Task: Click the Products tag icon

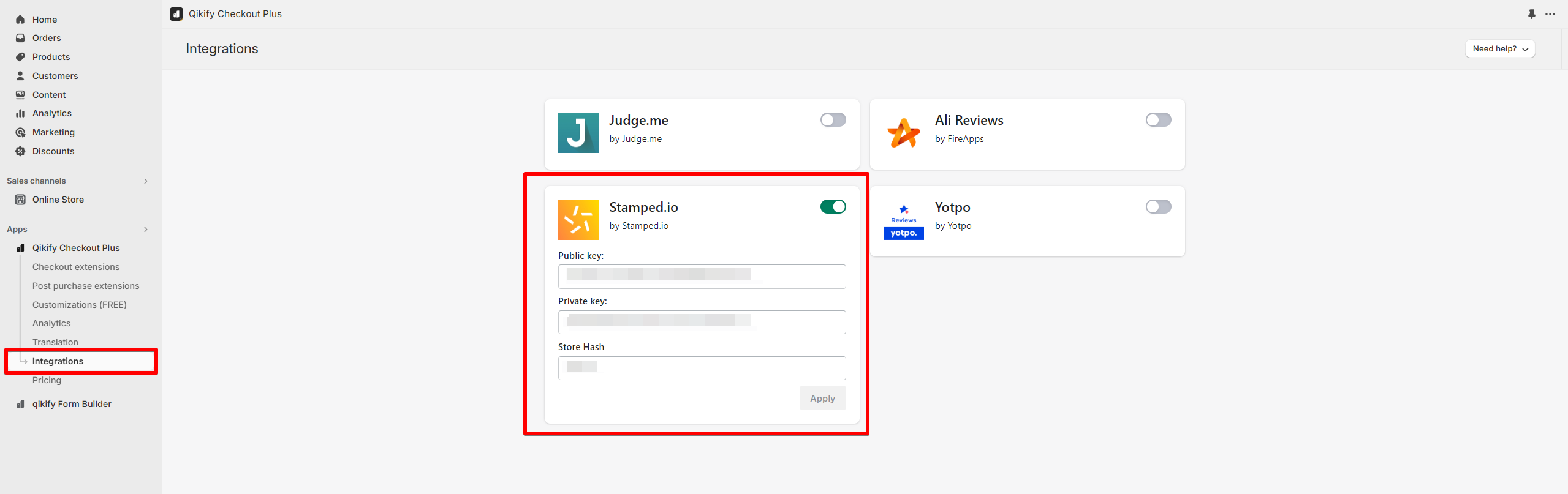Action: click(20, 57)
